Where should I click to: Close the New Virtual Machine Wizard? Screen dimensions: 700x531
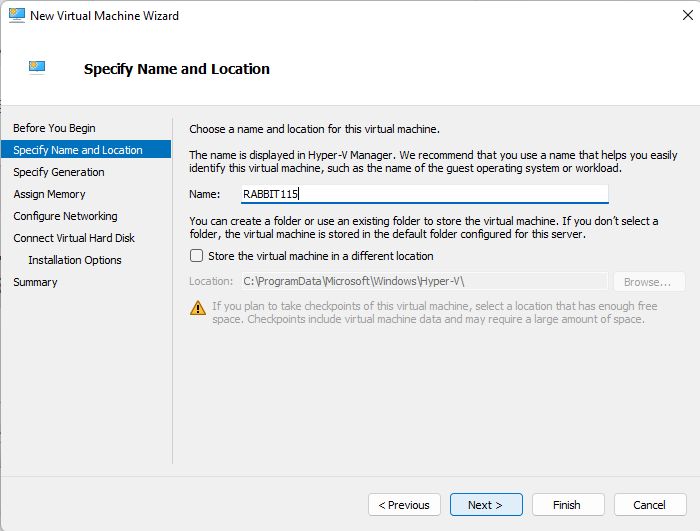click(x=688, y=15)
